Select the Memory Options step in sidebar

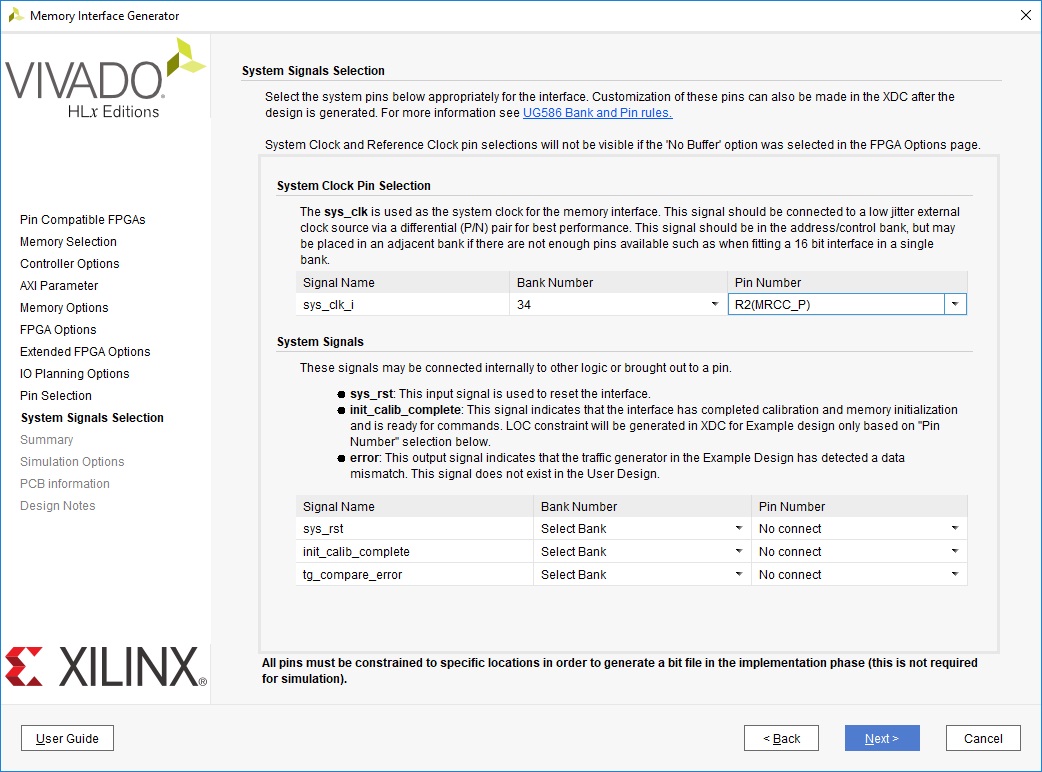coord(64,308)
